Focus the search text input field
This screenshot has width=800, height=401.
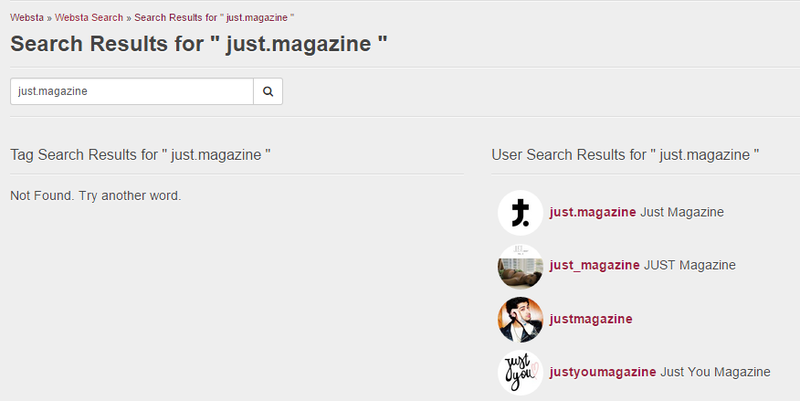[x=131, y=91]
